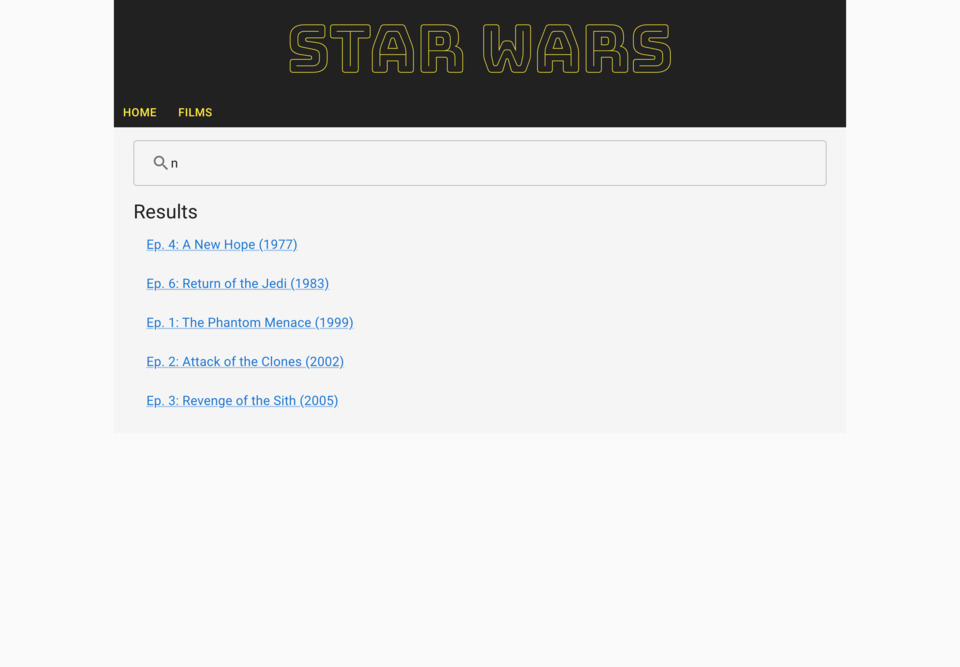Open the FILMS navigation item
Screen dimensions: 960x667
pos(195,112)
